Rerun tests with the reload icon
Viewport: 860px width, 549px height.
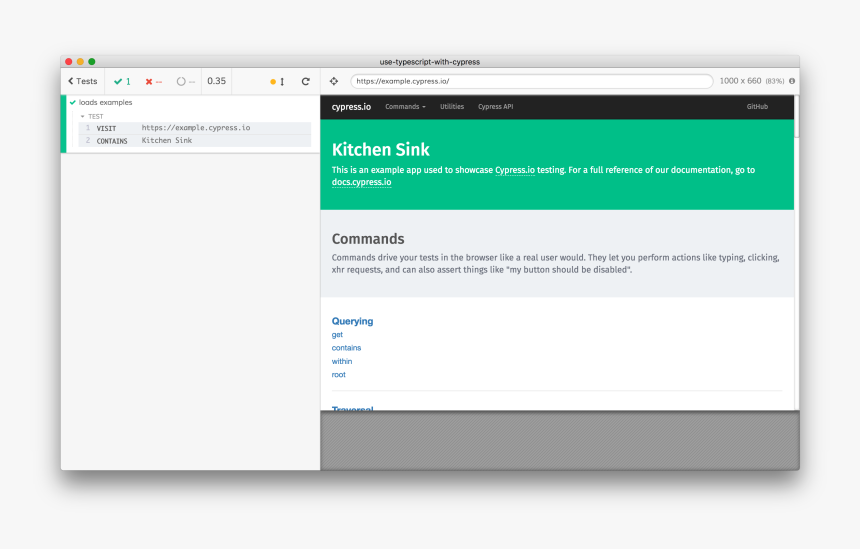(305, 81)
